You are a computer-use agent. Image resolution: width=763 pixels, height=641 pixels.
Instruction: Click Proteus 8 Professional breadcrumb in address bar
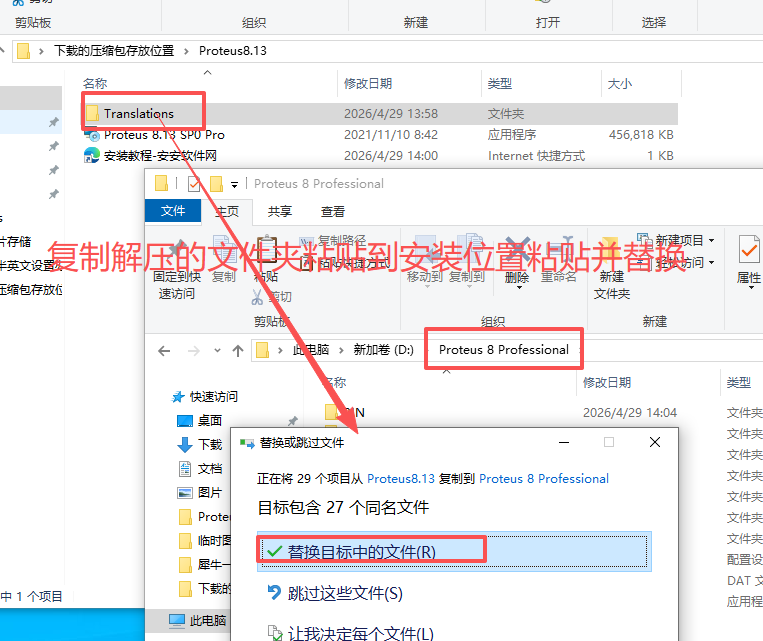tap(504, 349)
